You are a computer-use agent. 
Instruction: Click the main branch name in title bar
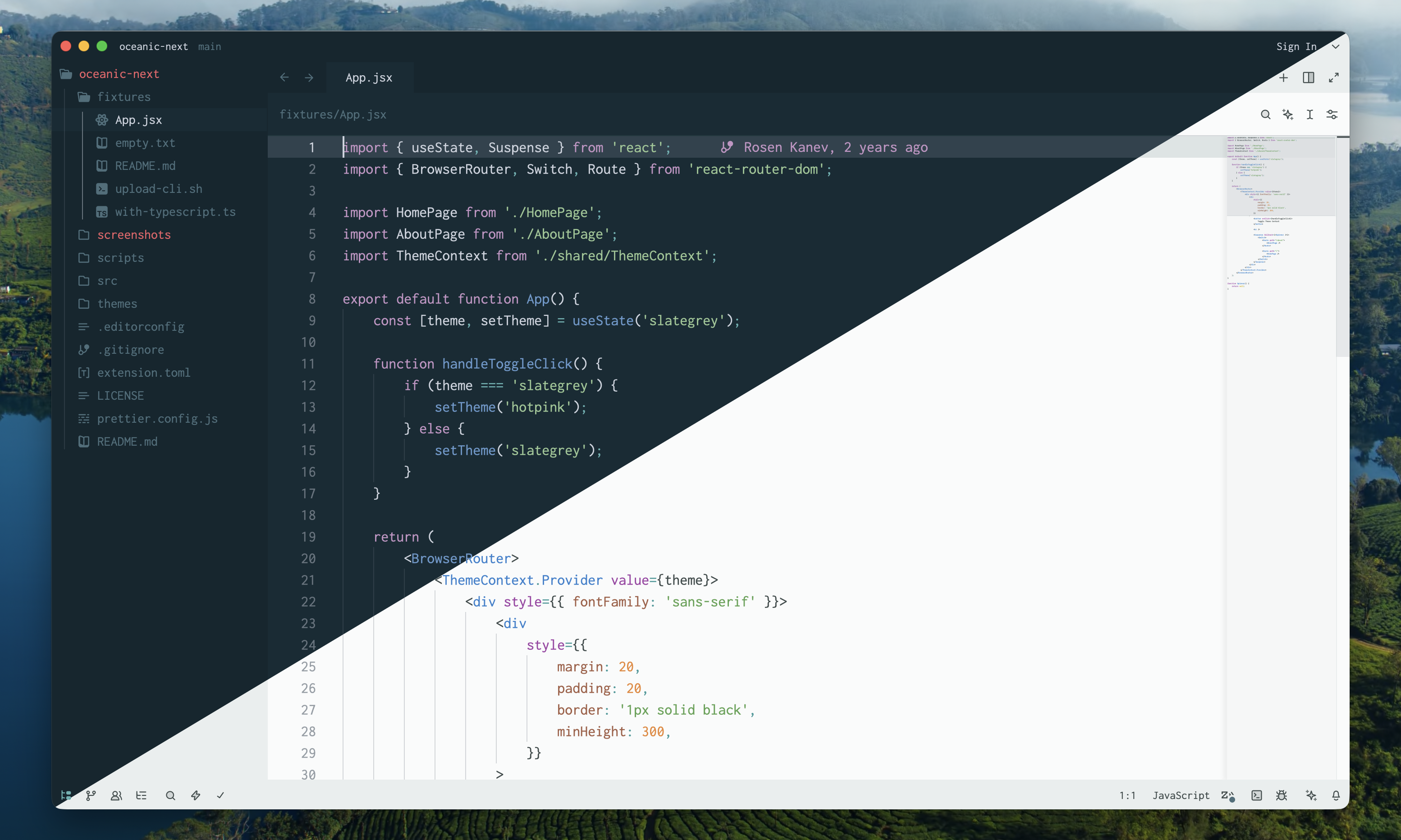click(x=210, y=46)
